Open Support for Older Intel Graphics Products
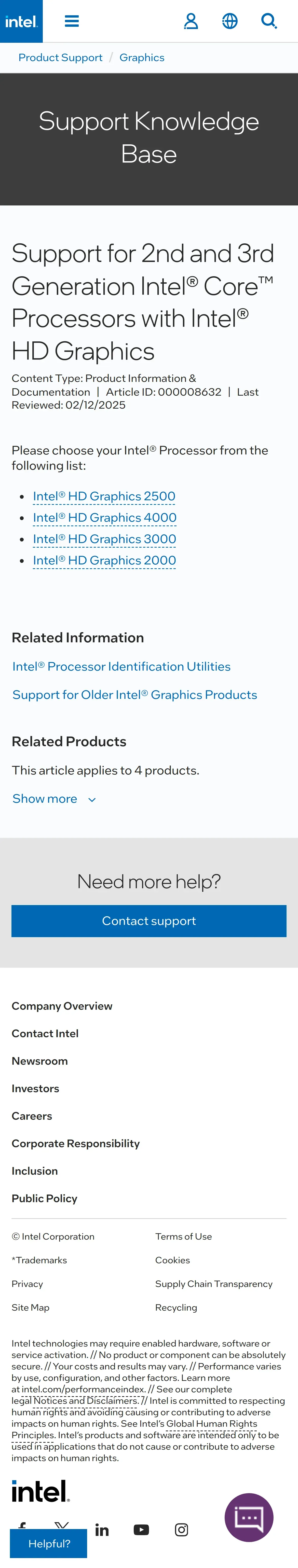 click(x=135, y=695)
